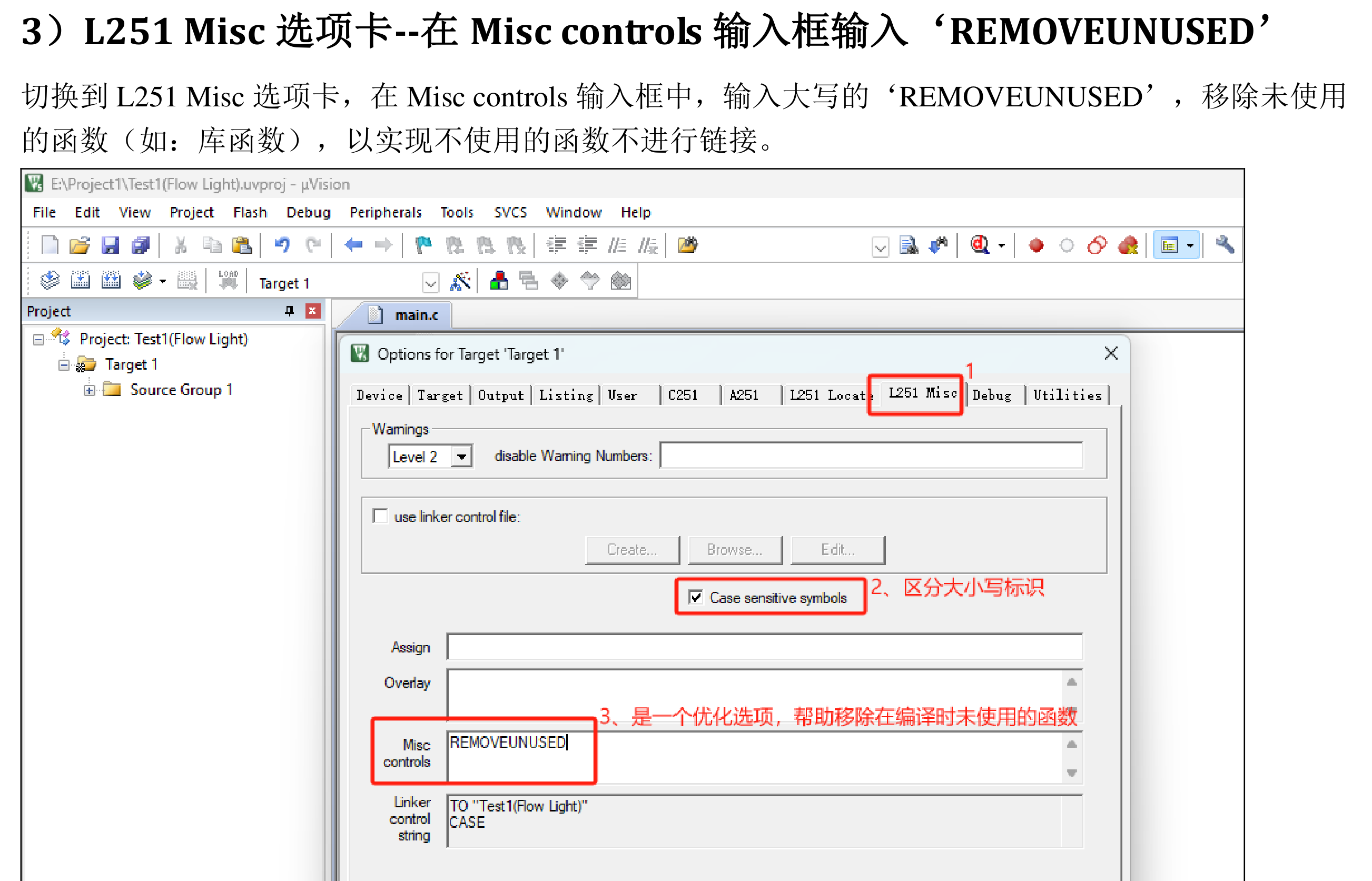Click the Misc controls scroll down arrow

(1072, 773)
